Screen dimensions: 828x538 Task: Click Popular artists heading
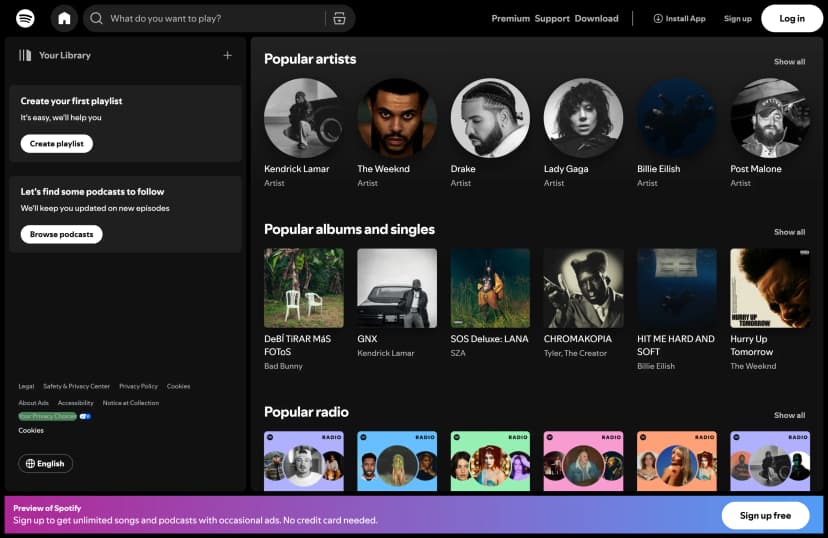coord(310,59)
